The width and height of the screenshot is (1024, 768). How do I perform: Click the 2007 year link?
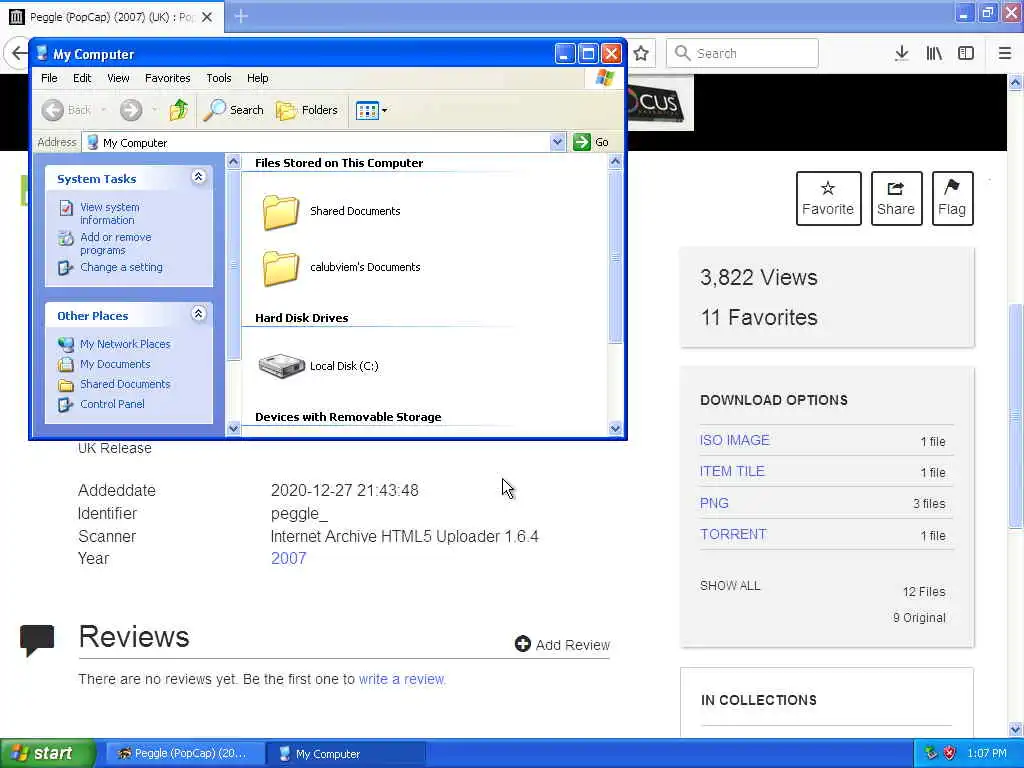pyautogui.click(x=289, y=559)
